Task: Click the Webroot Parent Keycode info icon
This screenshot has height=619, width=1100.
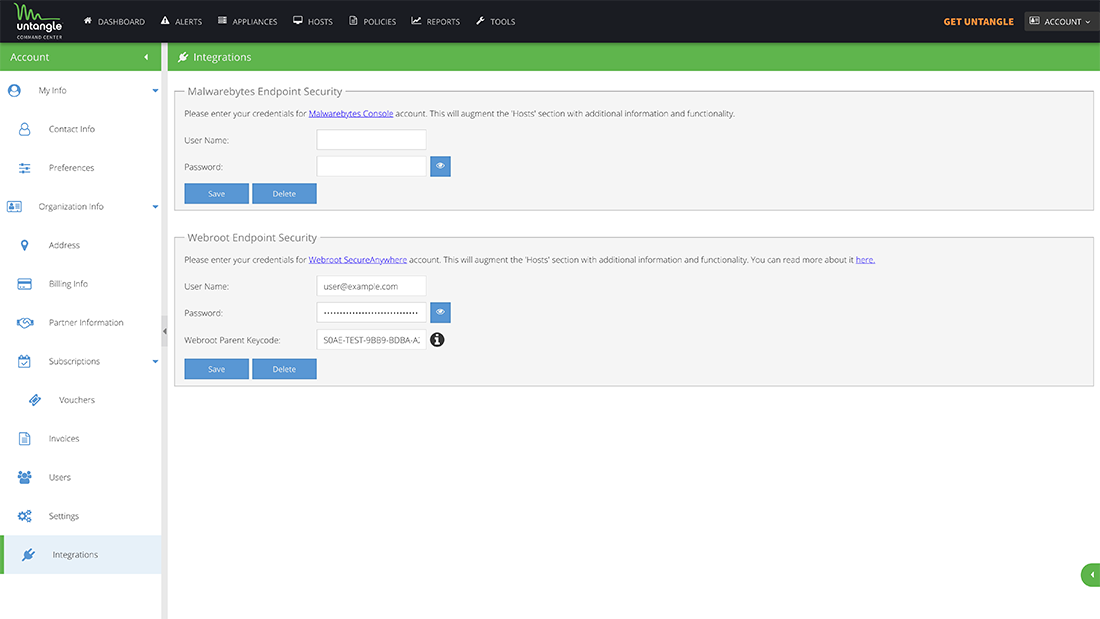Action: (x=437, y=340)
